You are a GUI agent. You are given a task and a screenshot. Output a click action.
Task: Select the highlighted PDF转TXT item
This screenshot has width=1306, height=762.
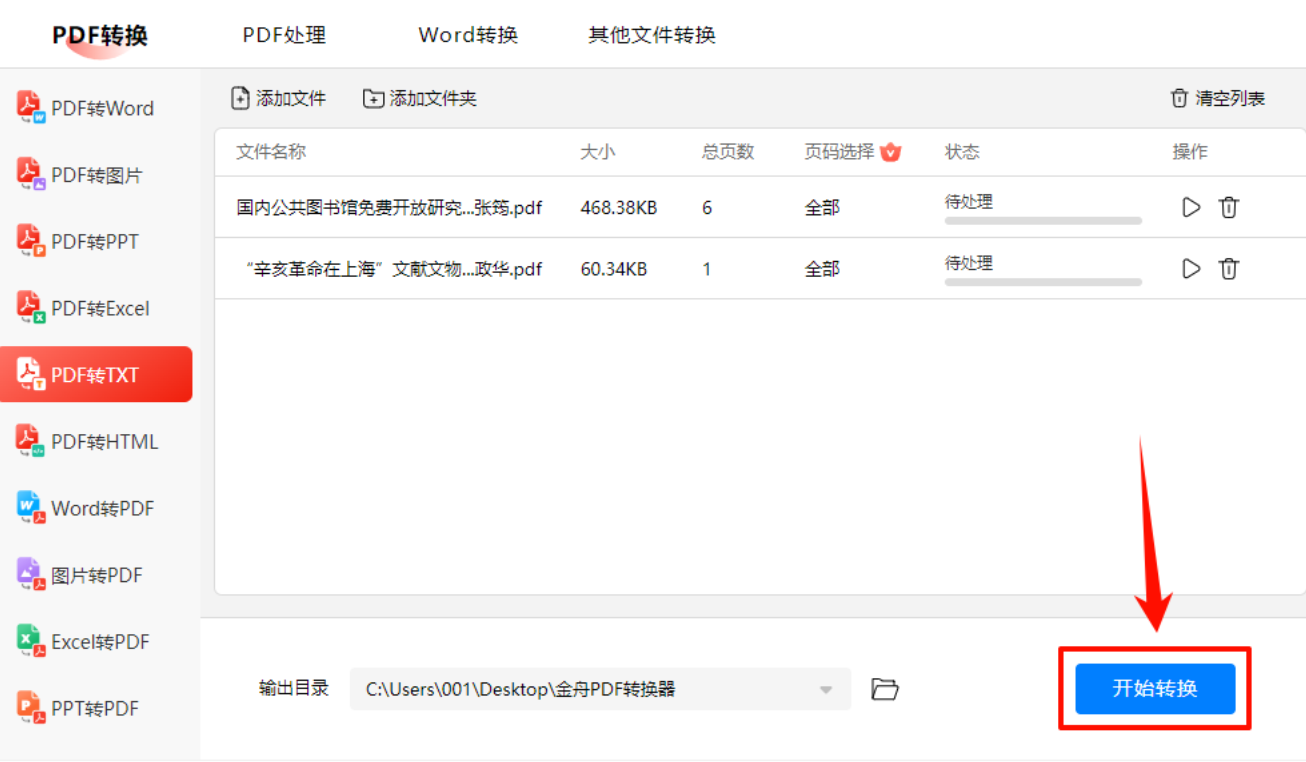pos(96,375)
